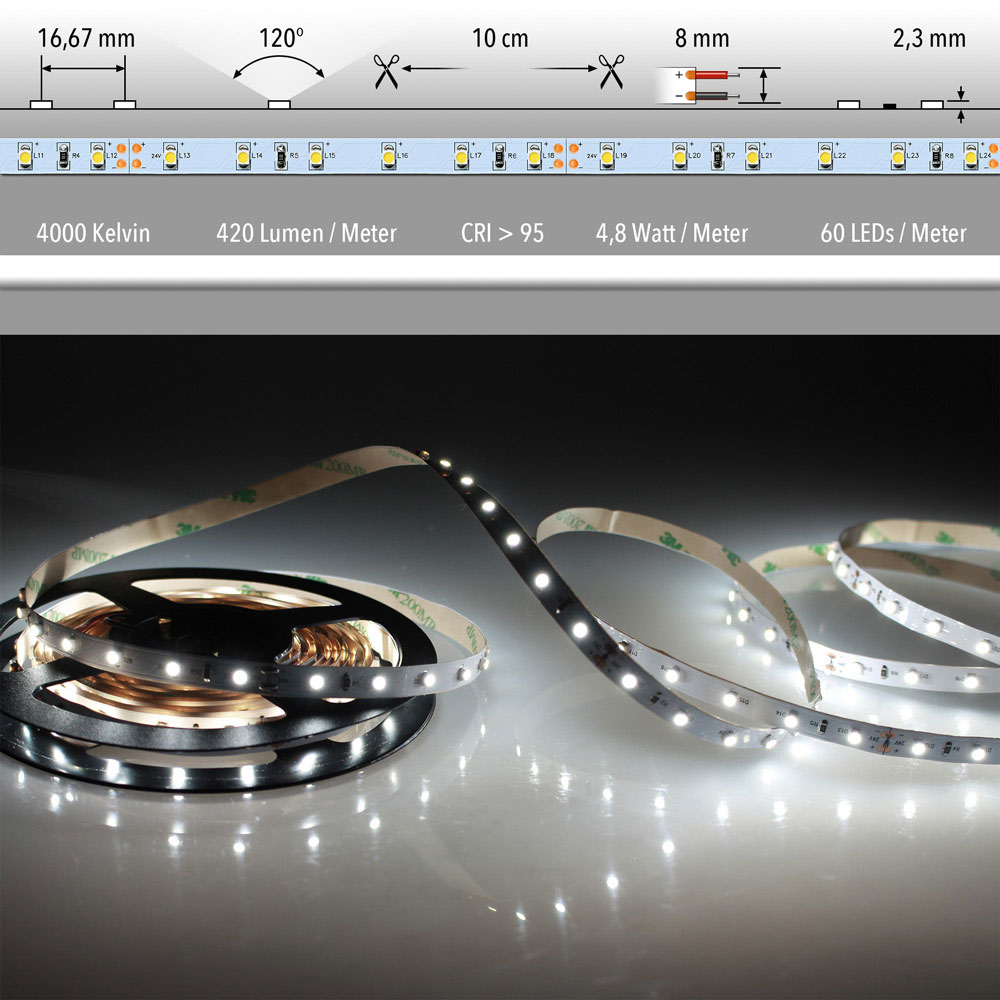The height and width of the screenshot is (1000, 1000).
Task: Click the "10 cm" cut length text
Action: coord(500,40)
